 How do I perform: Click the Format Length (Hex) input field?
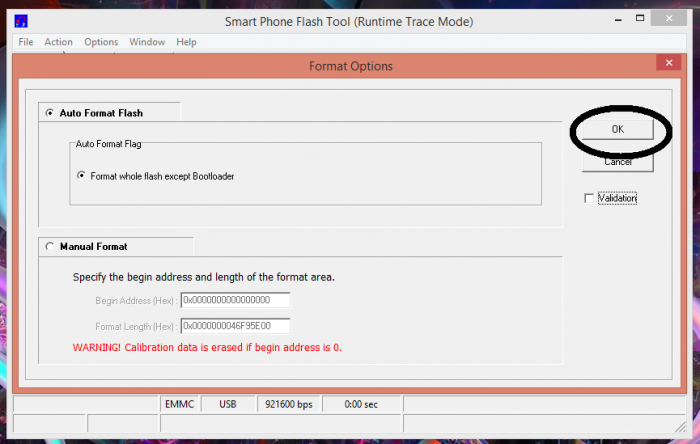point(235,326)
